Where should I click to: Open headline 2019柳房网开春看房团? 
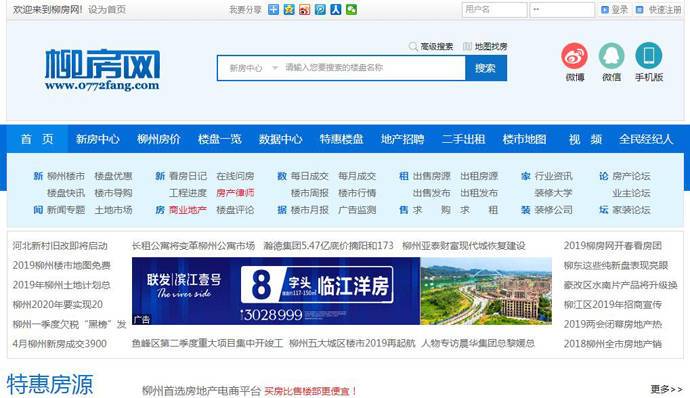click(613, 246)
